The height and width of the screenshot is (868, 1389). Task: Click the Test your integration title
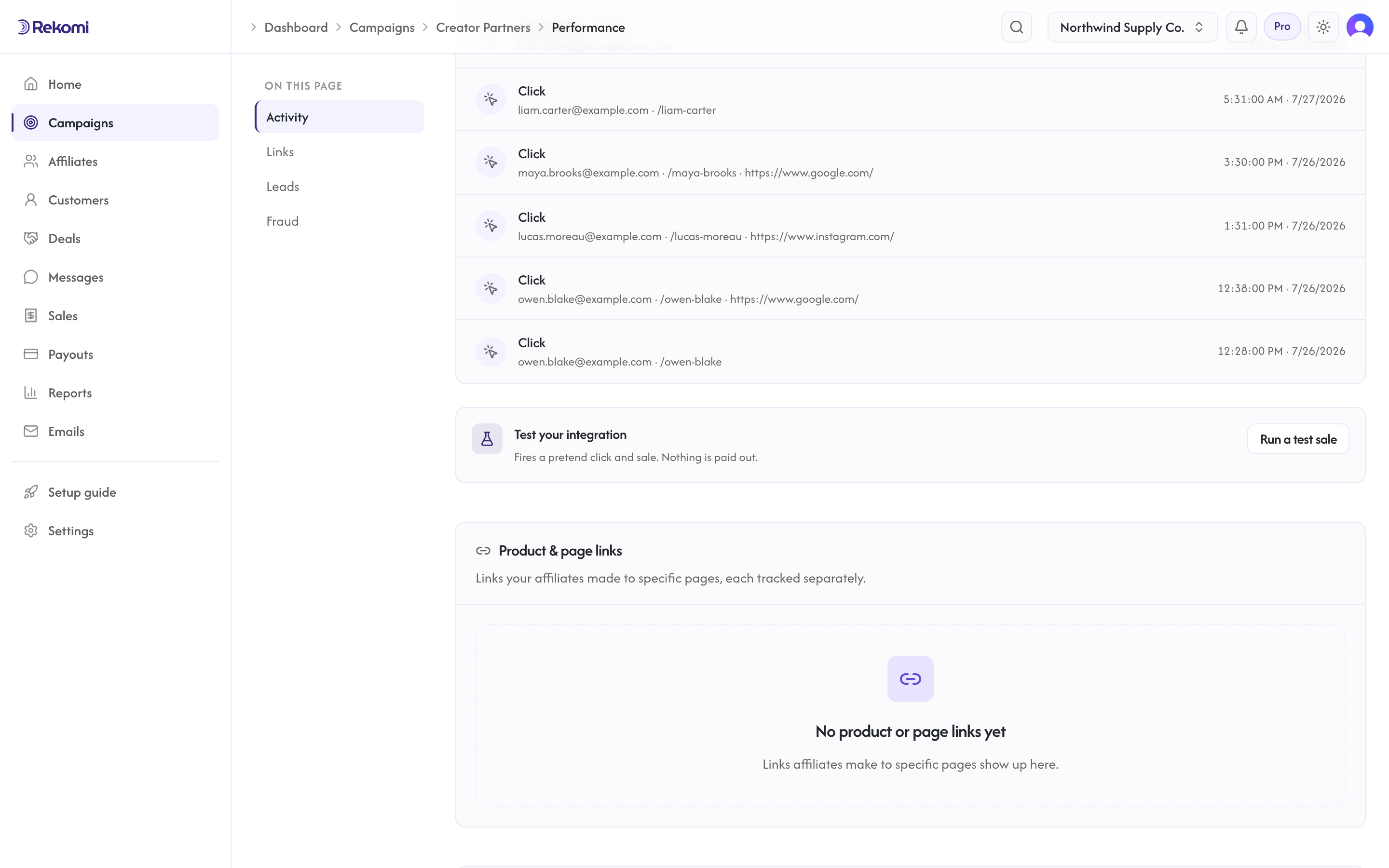click(x=570, y=434)
